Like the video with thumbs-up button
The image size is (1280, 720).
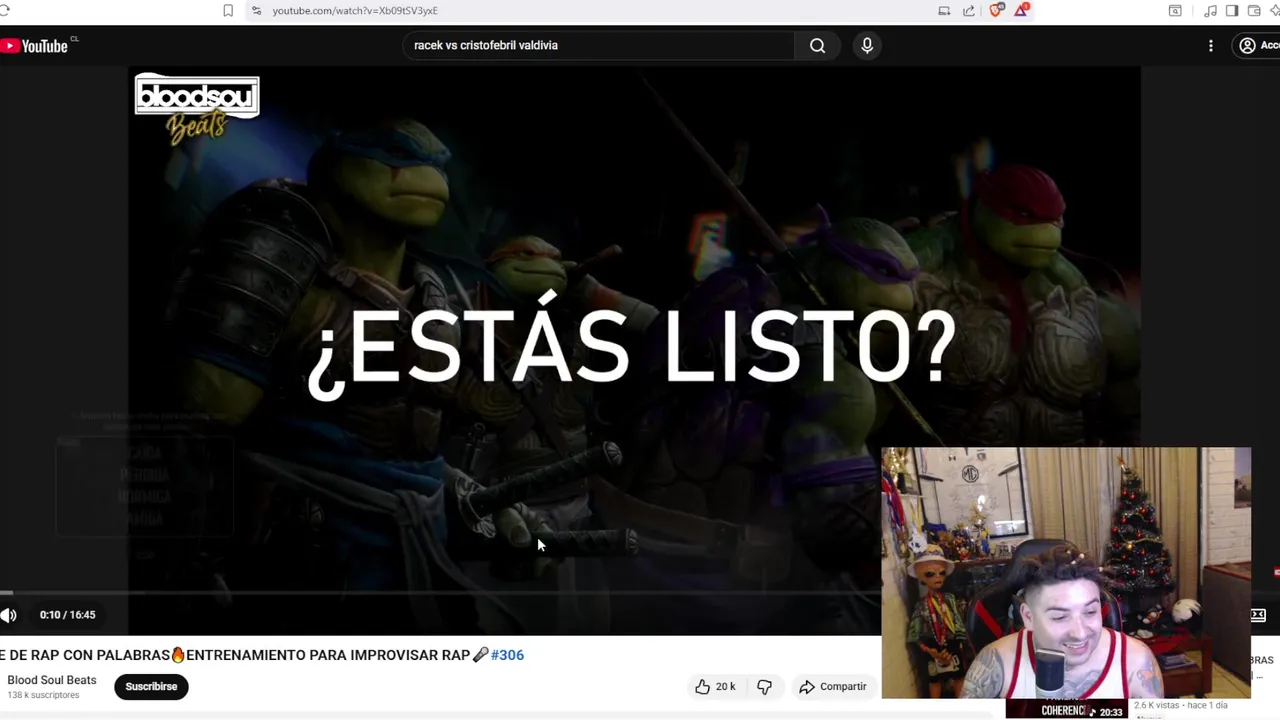715,686
